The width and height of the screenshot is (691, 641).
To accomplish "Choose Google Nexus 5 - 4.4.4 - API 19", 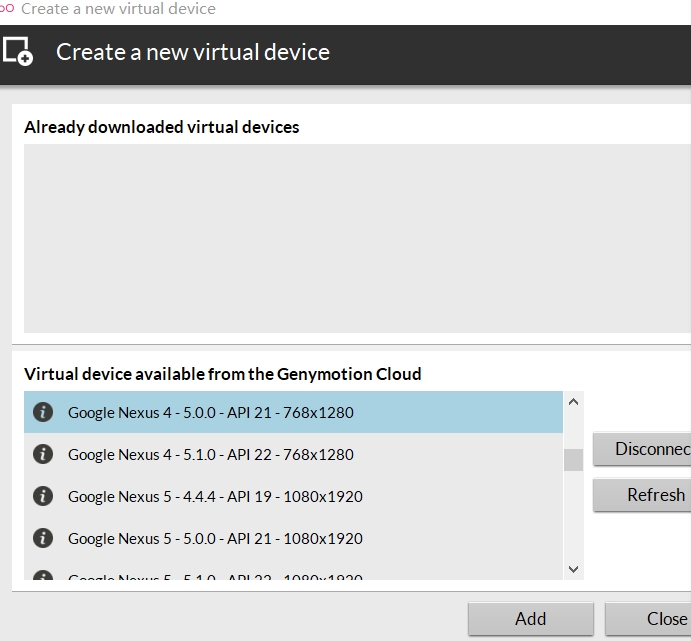I will (x=215, y=496).
